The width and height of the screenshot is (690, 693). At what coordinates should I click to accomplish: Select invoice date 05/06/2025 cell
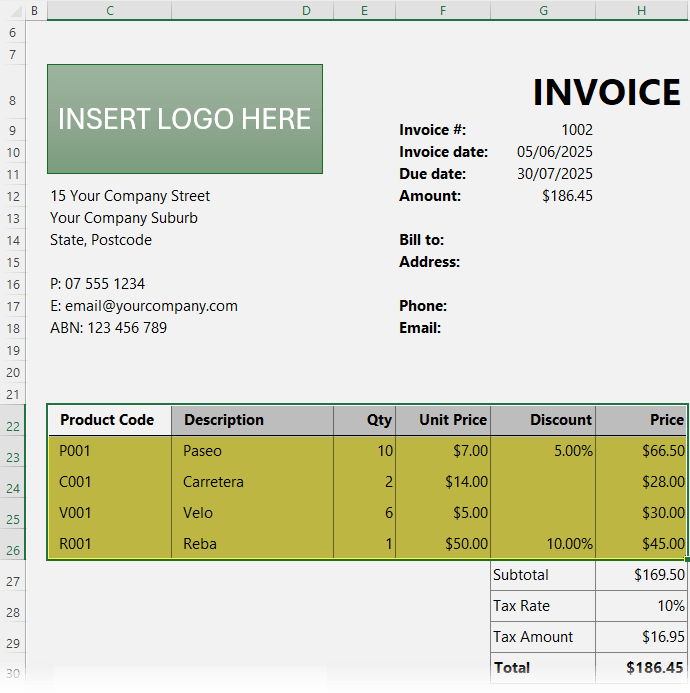tap(543, 152)
